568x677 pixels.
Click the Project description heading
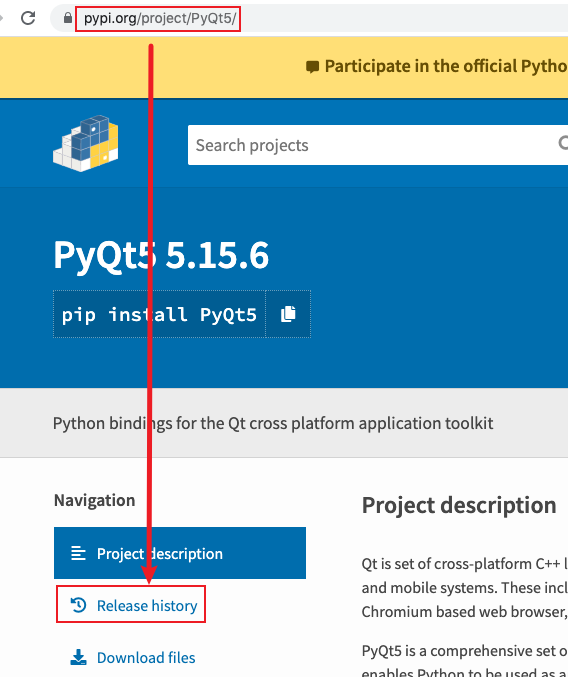[459, 505]
